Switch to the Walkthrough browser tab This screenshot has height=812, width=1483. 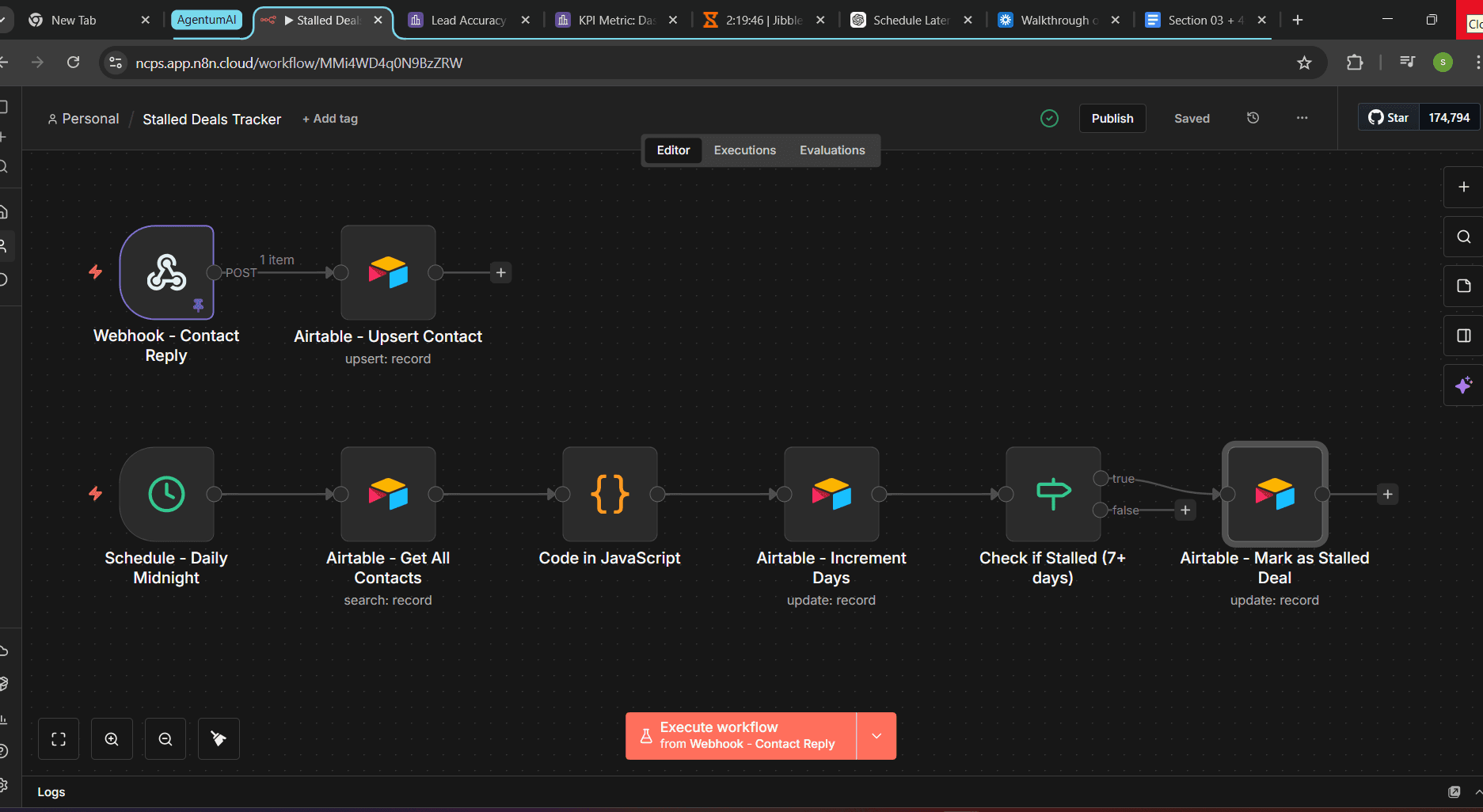point(1059,21)
